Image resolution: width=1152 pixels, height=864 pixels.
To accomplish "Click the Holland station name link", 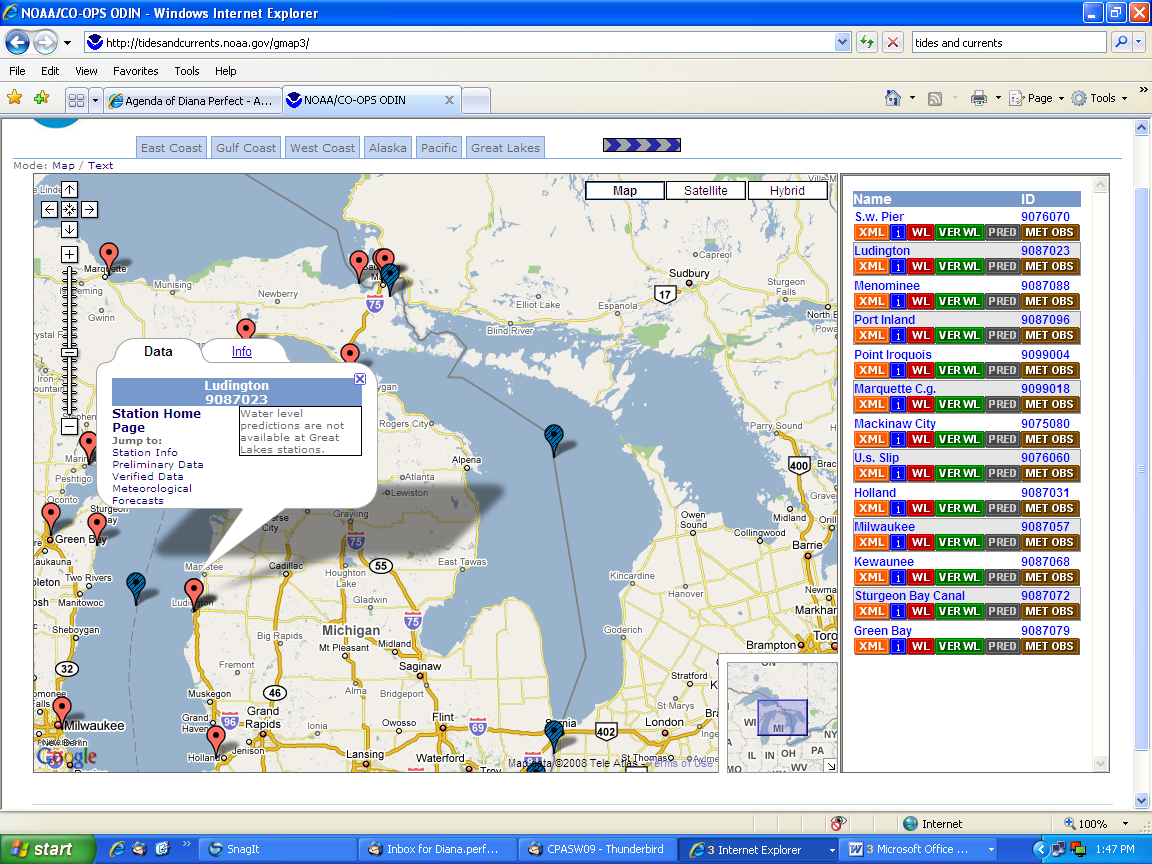I will (x=877, y=492).
